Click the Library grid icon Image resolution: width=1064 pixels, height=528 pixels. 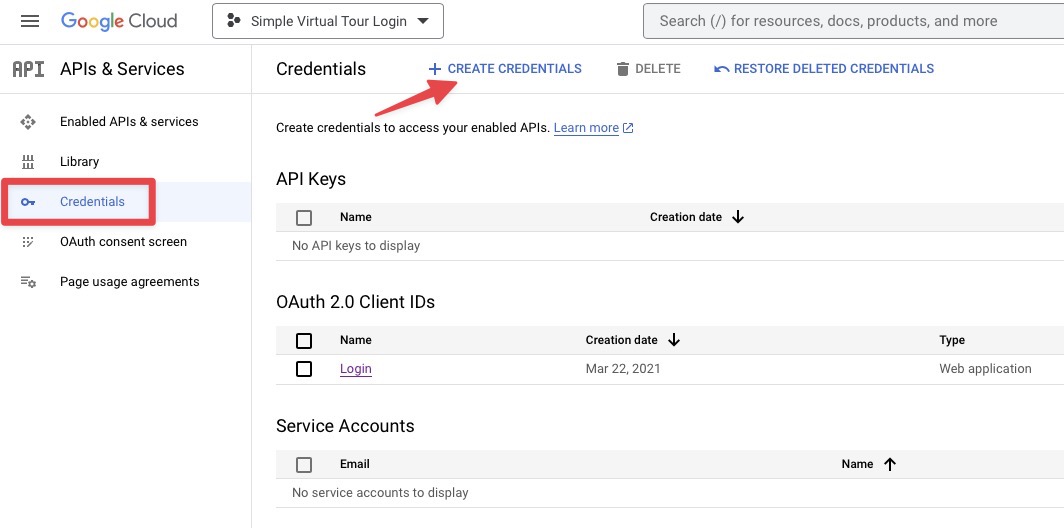[x=28, y=162]
